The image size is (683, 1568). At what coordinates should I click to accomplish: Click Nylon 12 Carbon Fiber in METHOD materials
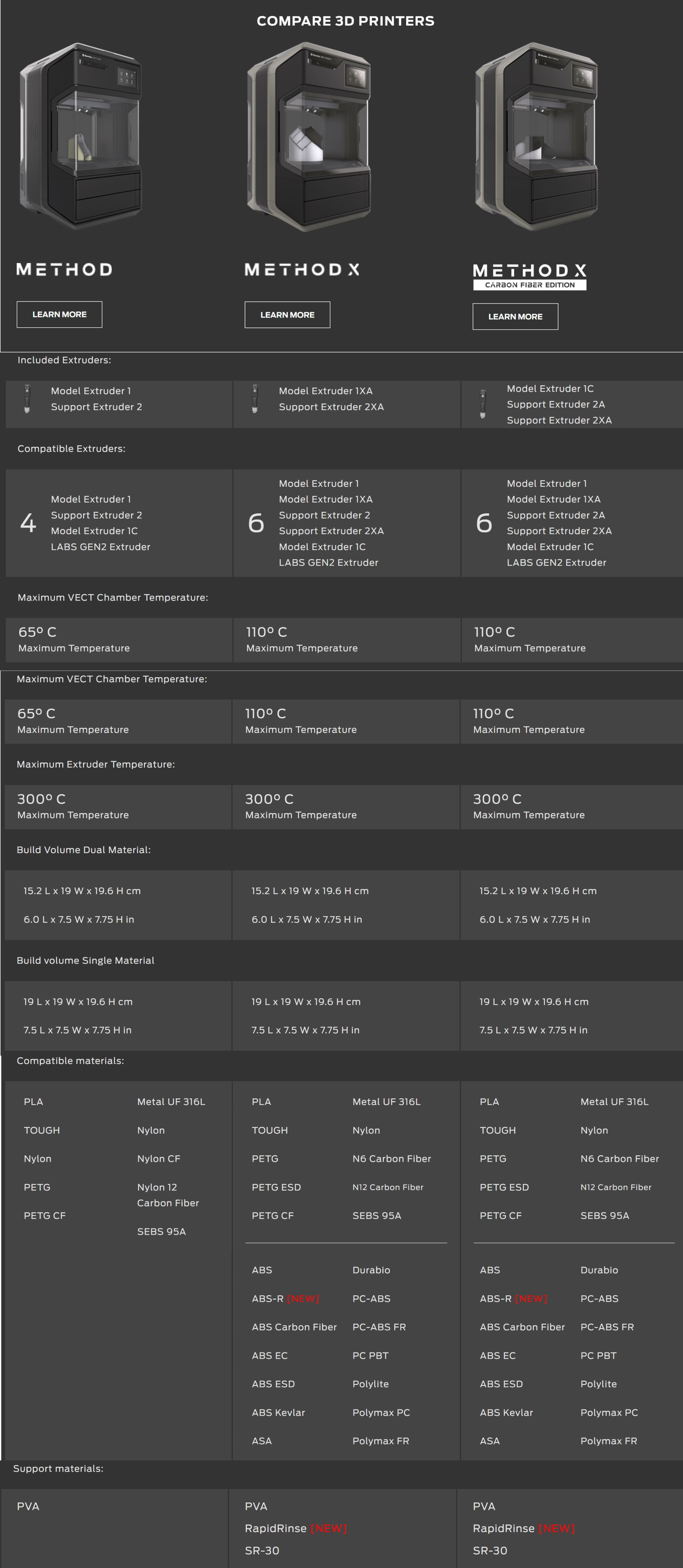point(168,1195)
